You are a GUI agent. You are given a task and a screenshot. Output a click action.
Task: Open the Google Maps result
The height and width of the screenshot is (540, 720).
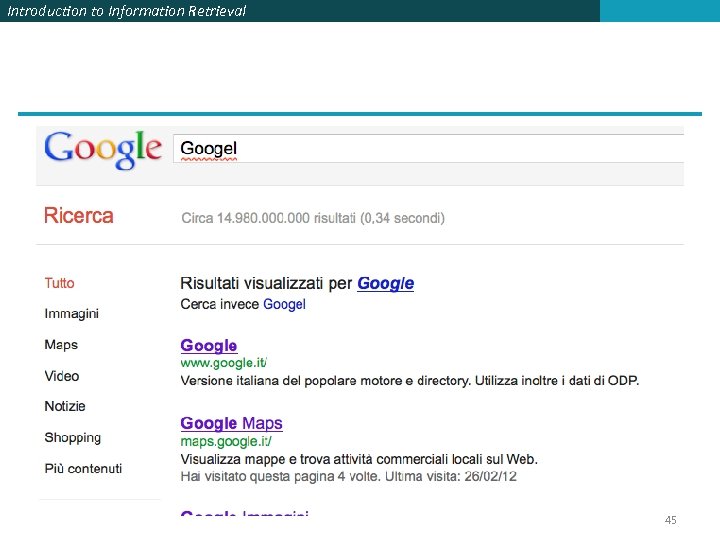coord(231,423)
